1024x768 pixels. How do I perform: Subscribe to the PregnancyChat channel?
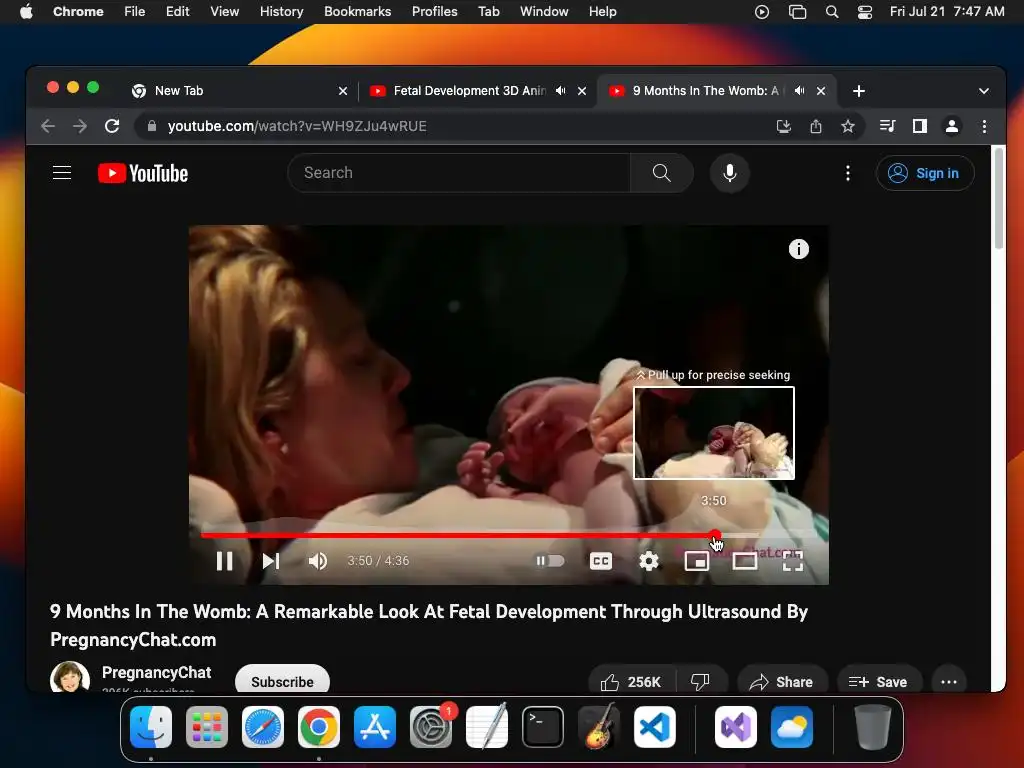tap(282, 681)
